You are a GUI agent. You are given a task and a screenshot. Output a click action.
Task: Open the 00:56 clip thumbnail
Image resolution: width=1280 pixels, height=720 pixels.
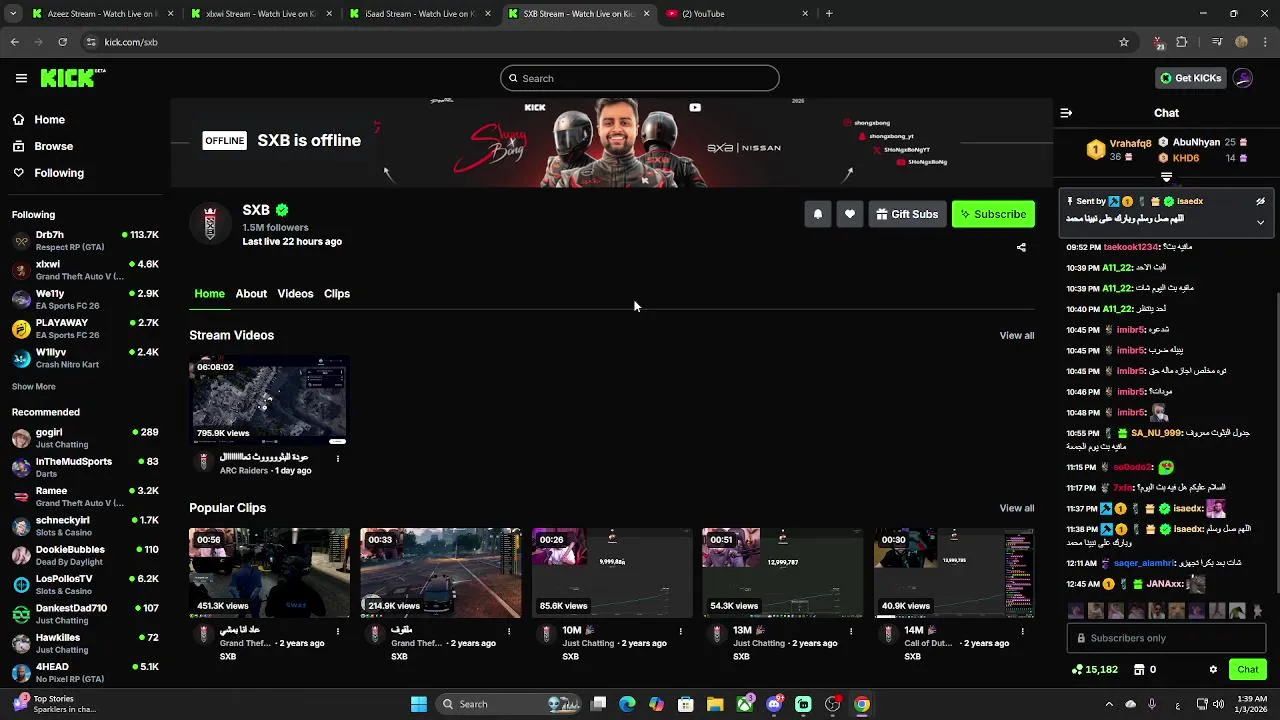(269, 573)
